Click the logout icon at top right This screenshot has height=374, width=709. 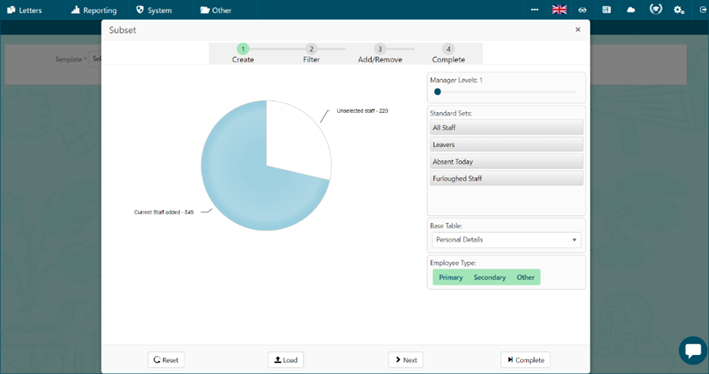point(703,10)
